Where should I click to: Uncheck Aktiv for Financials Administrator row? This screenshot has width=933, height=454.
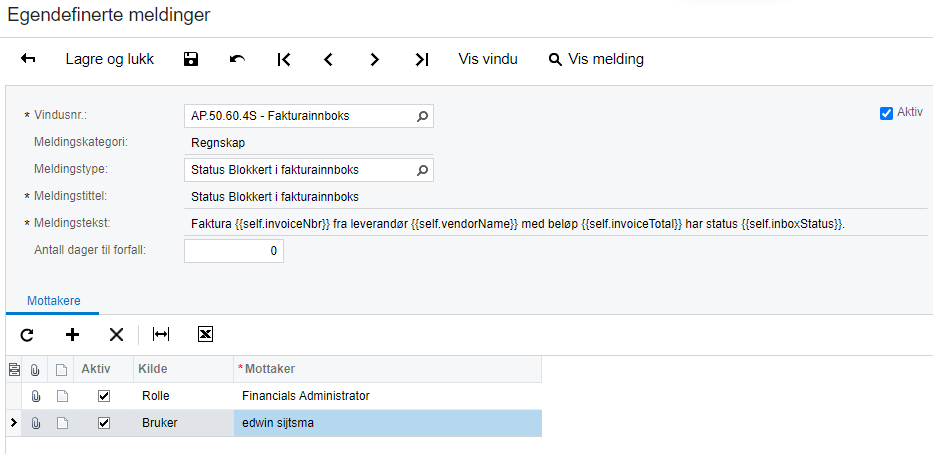(104, 397)
